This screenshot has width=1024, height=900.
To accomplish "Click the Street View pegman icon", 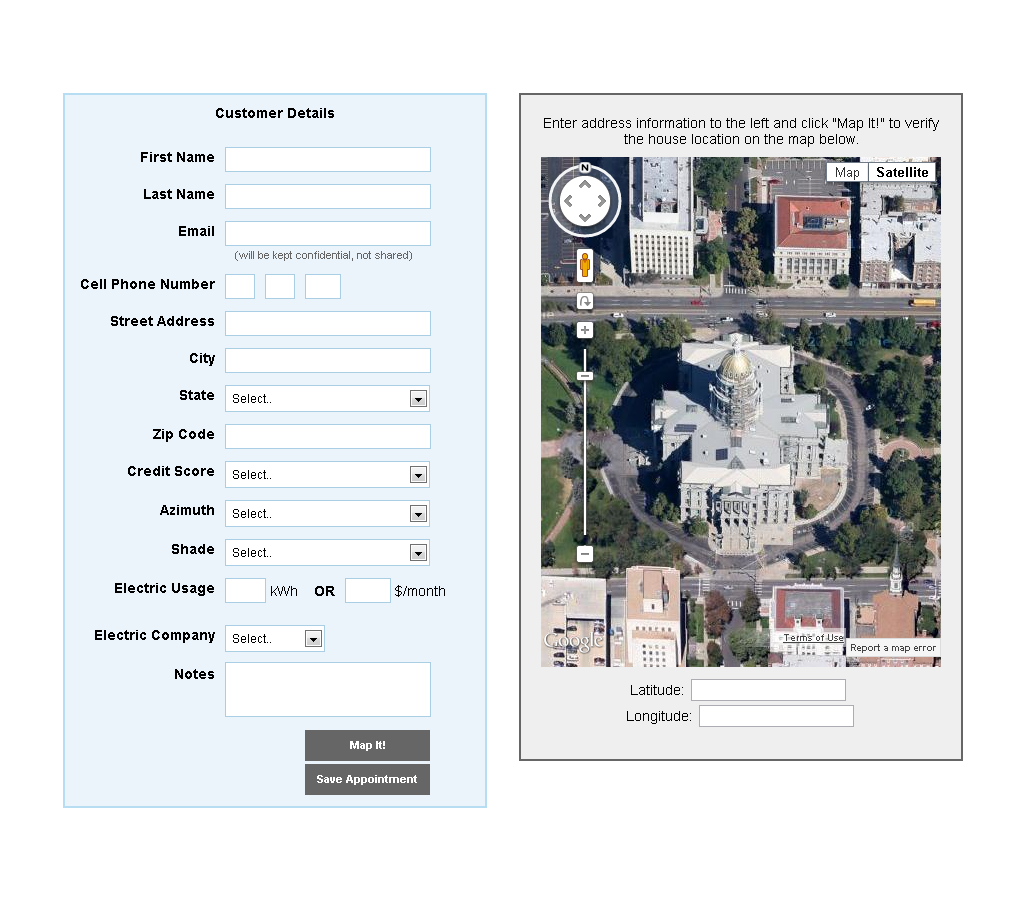I will [x=584, y=265].
